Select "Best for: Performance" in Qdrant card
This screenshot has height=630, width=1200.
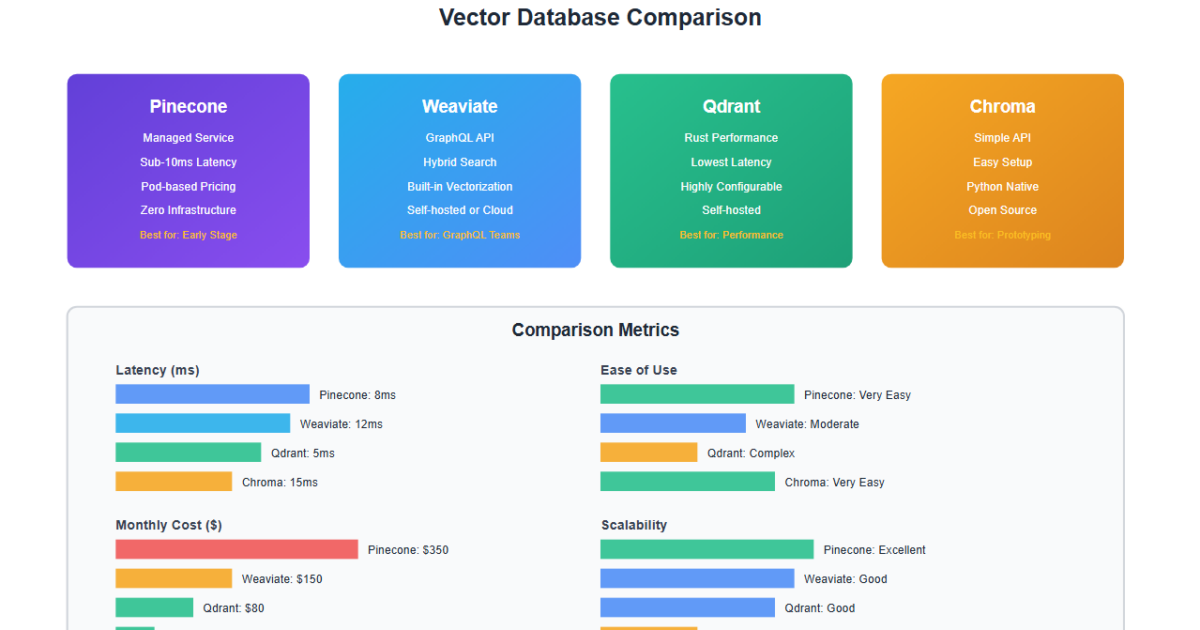coord(731,235)
